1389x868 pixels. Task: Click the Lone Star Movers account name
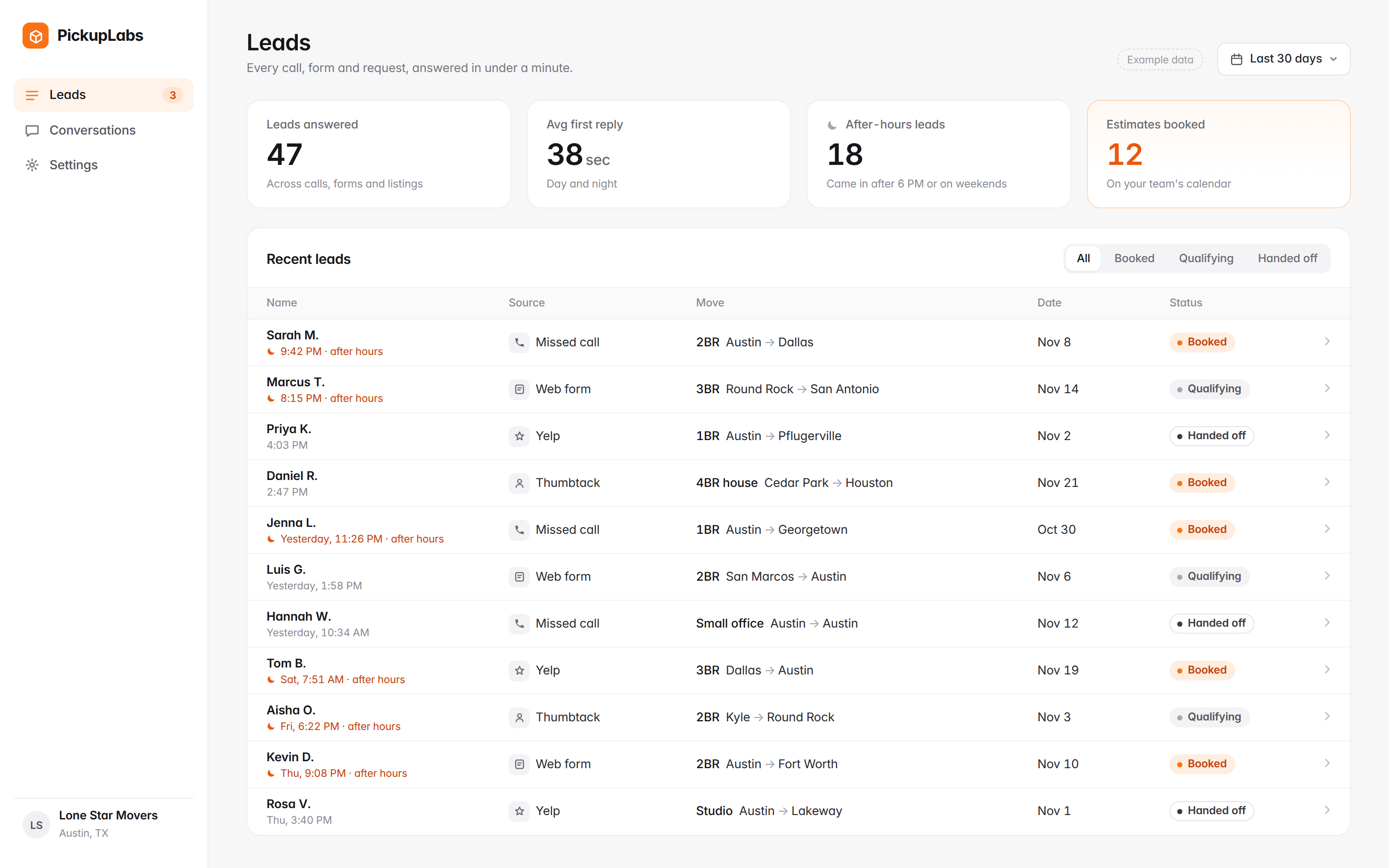[x=108, y=816]
